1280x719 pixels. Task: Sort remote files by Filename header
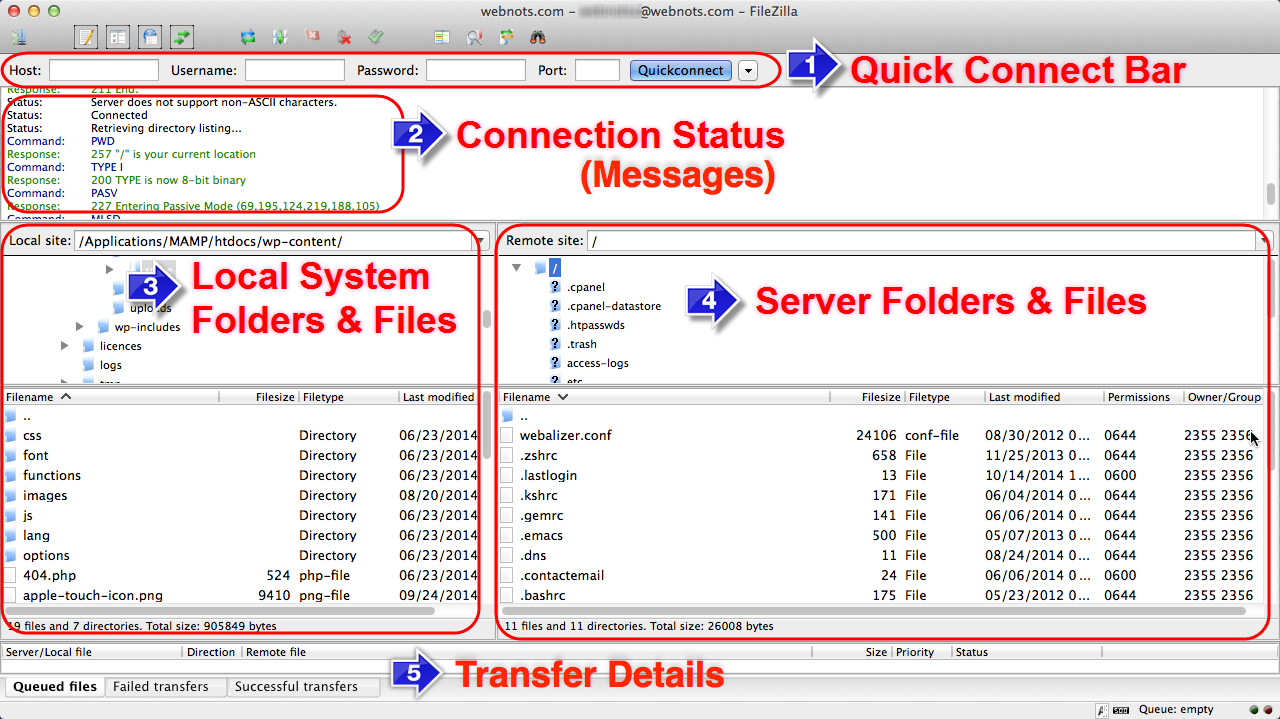pyautogui.click(x=664, y=397)
